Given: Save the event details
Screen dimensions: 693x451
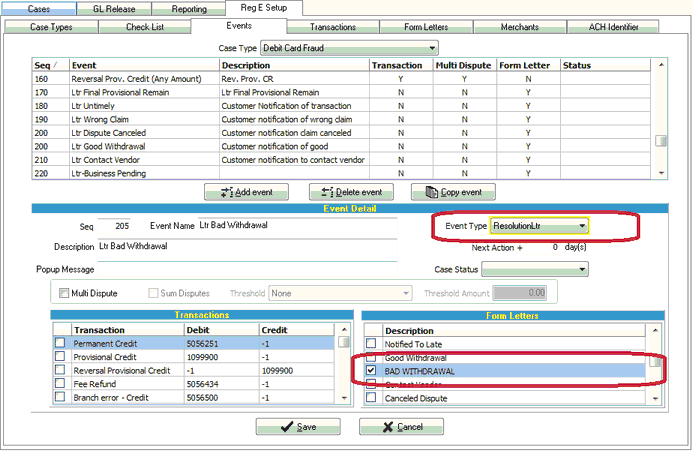Looking at the screenshot, I should tap(298, 427).
